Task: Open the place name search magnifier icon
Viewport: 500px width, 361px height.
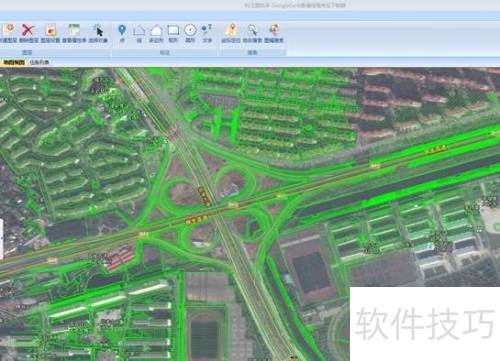Action: click(x=252, y=30)
